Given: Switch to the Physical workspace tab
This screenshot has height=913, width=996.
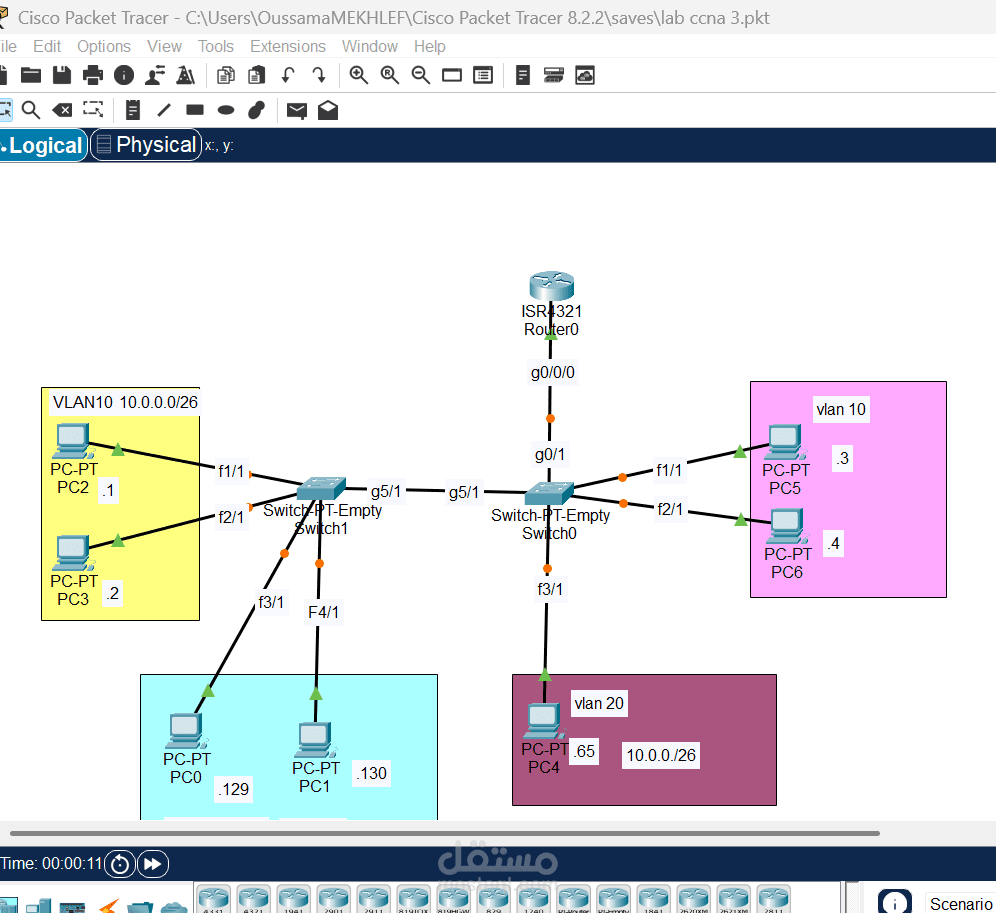Looking at the screenshot, I should (146, 145).
